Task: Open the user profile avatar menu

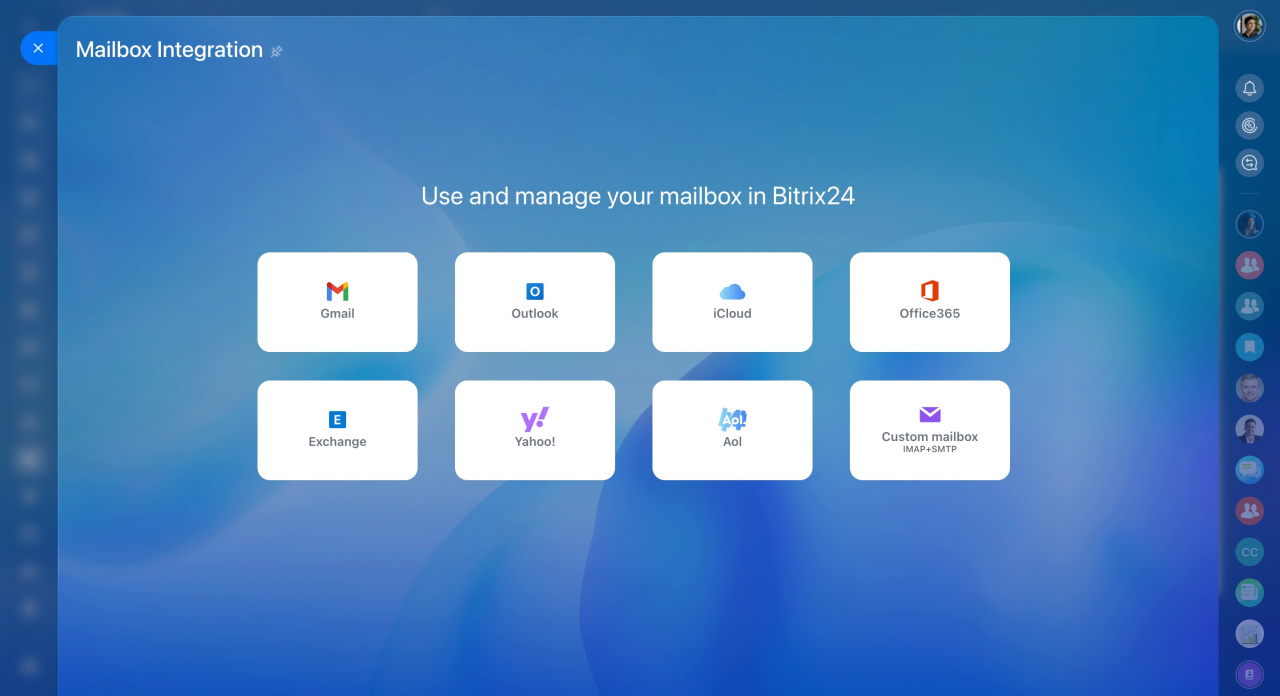Action: (1249, 26)
